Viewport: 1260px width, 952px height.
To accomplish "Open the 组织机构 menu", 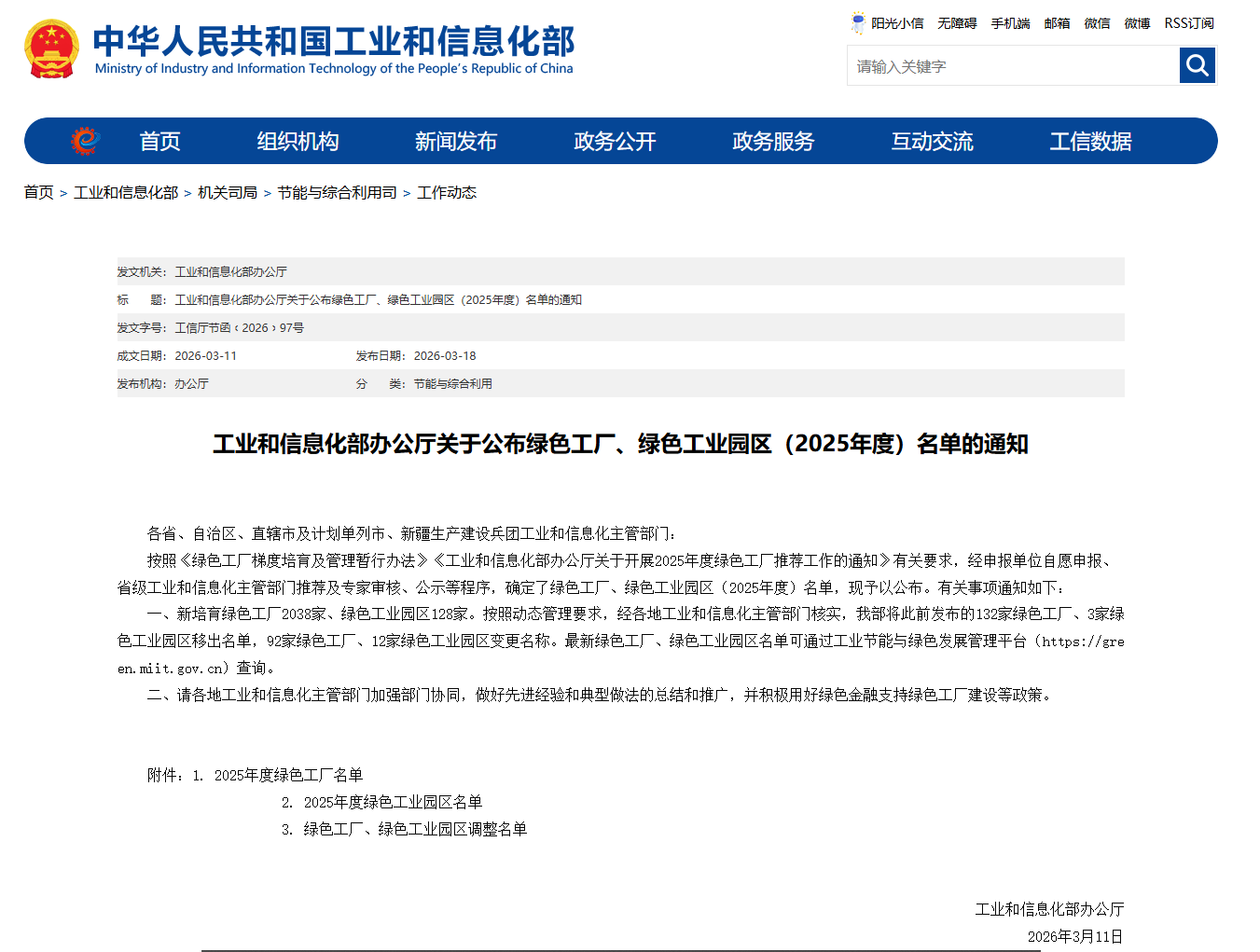I will pos(298,142).
